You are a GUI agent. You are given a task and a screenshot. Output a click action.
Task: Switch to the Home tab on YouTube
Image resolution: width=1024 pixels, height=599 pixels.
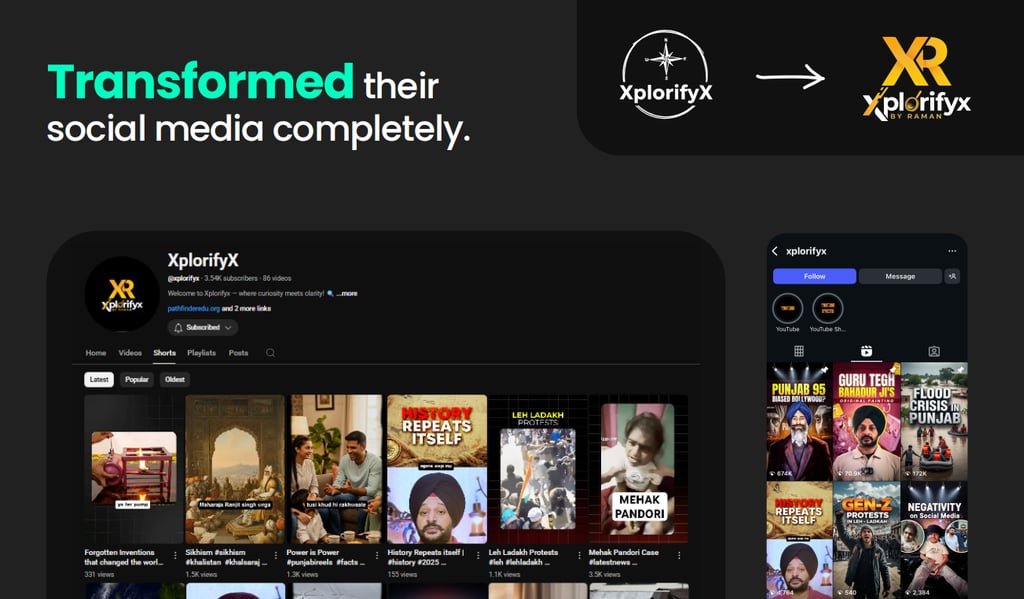pyautogui.click(x=96, y=353)
